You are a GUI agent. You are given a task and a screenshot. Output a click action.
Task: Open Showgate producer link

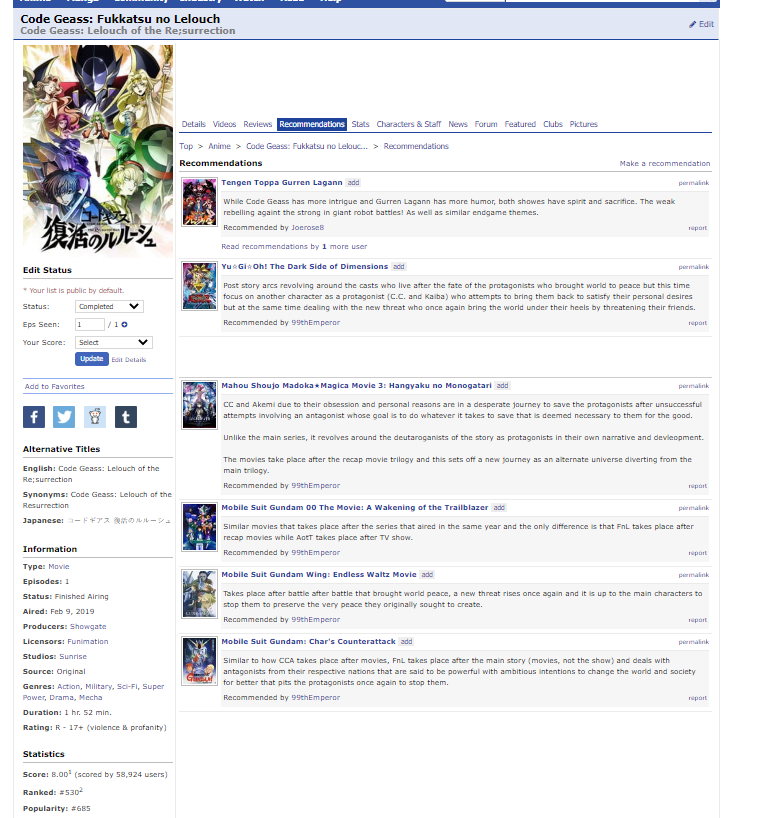coord(88,626)
